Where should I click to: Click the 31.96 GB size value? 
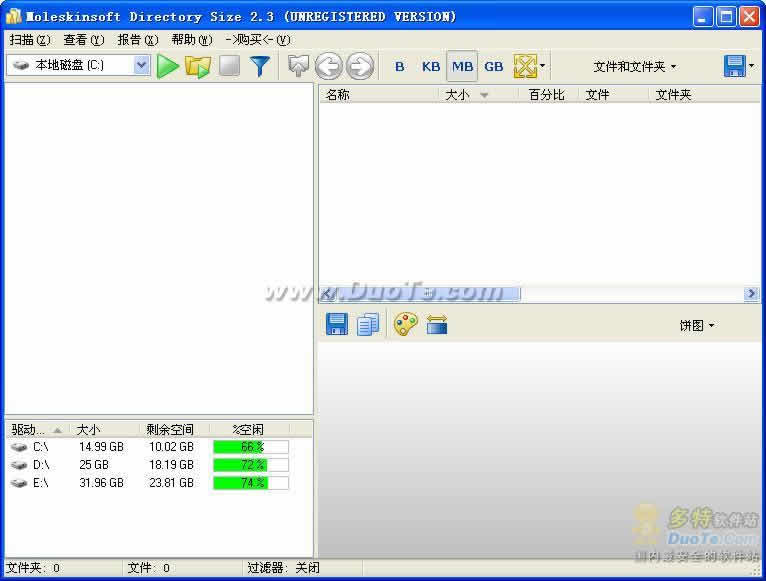tap(101, 483)
